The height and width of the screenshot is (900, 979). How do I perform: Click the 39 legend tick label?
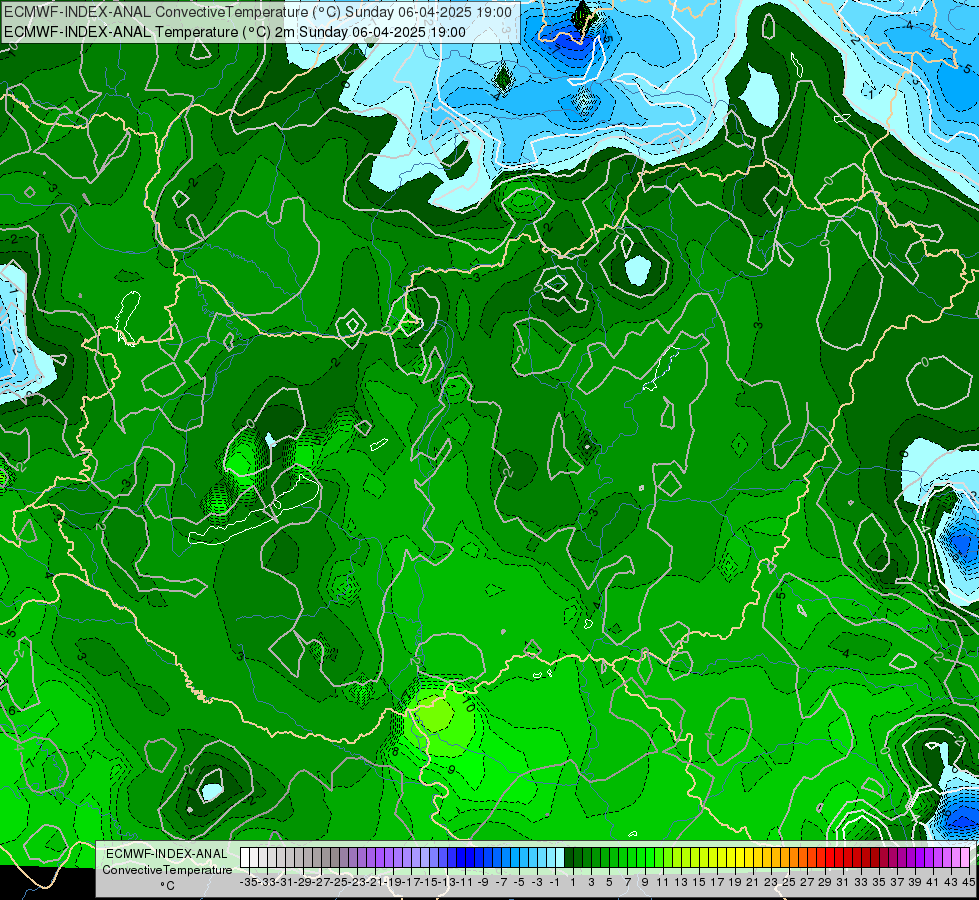coord(915,882)
